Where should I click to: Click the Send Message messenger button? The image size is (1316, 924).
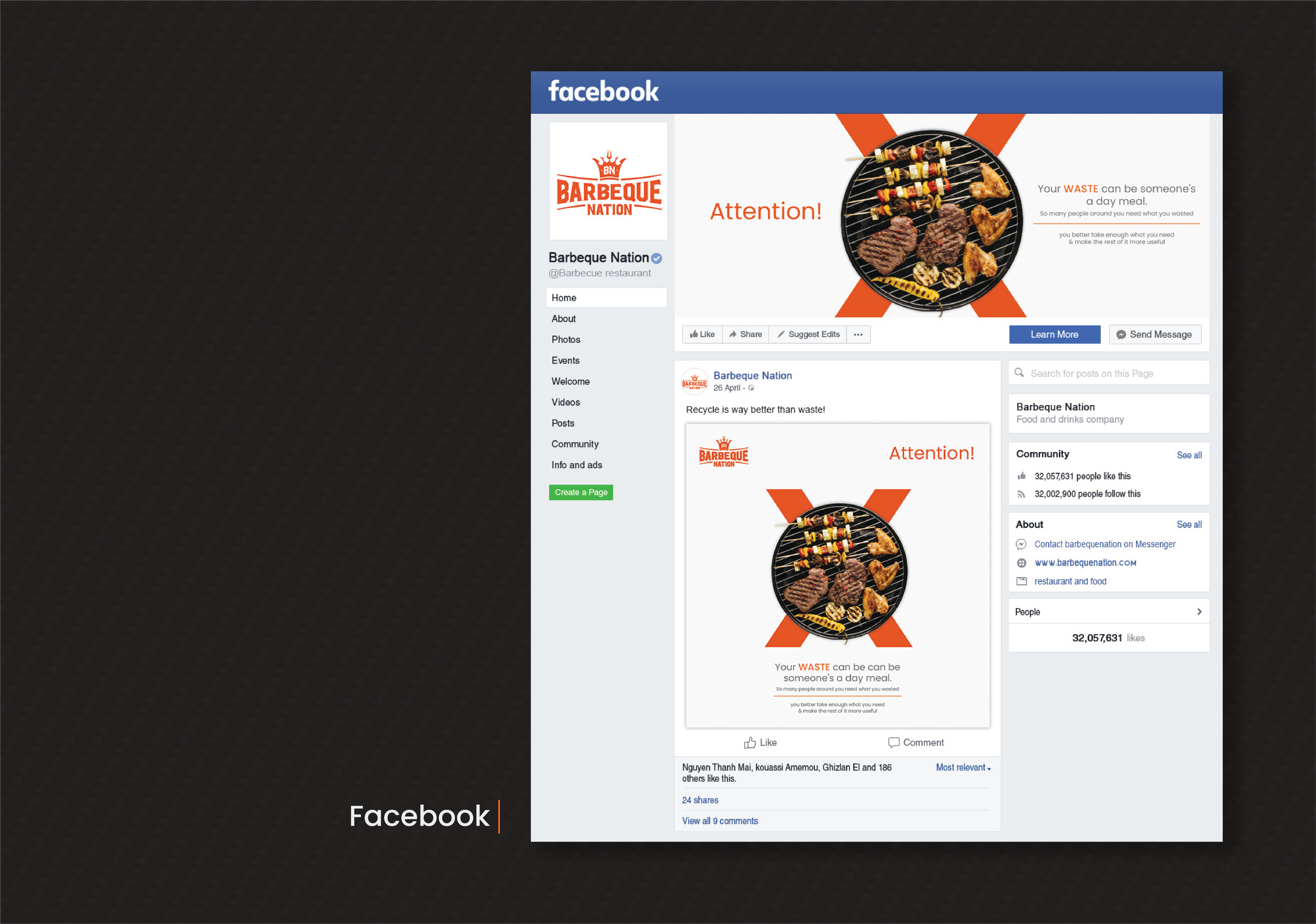1155,334
